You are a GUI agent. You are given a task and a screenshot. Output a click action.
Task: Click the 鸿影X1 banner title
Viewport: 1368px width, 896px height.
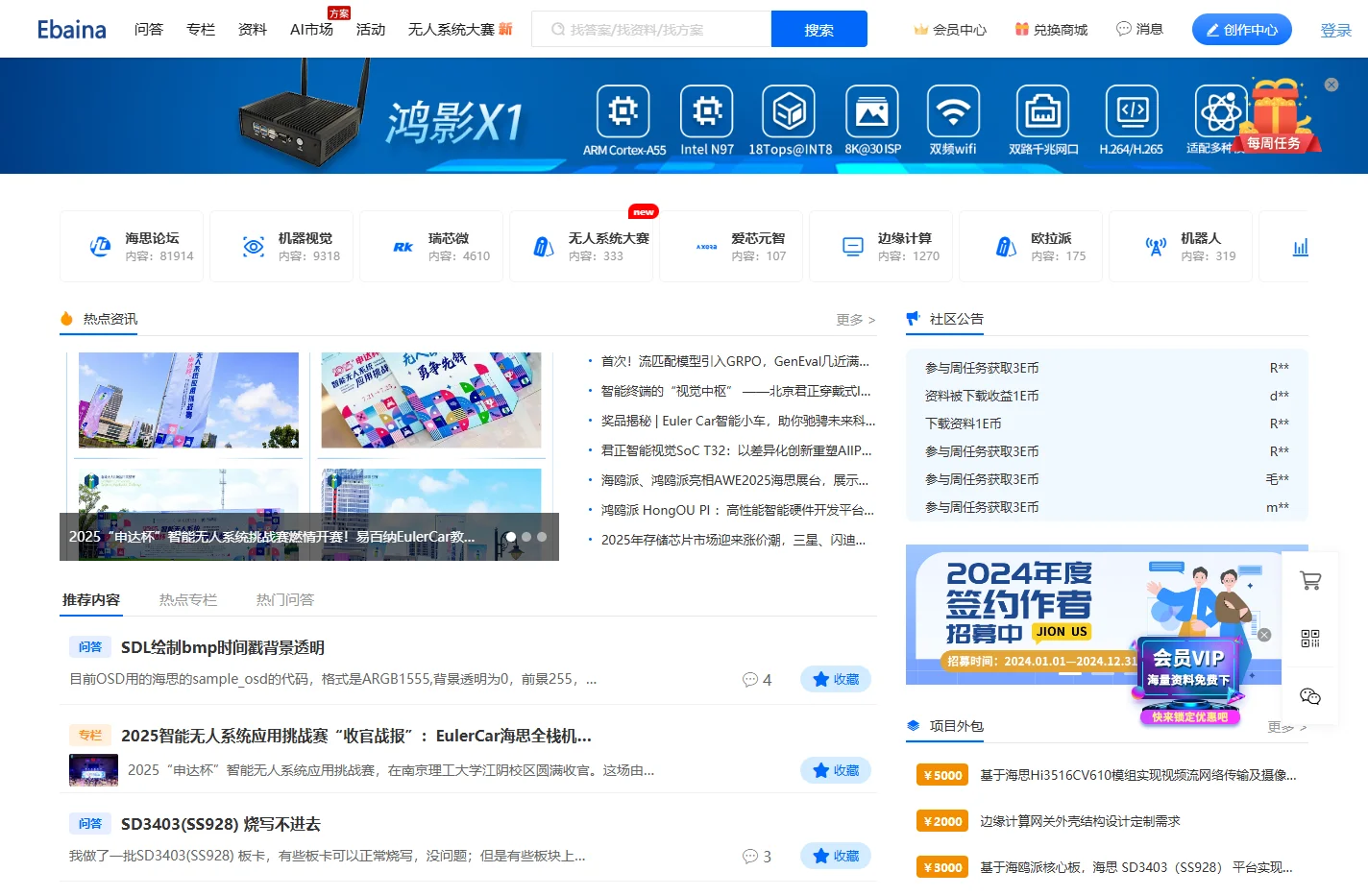(454, 122)
